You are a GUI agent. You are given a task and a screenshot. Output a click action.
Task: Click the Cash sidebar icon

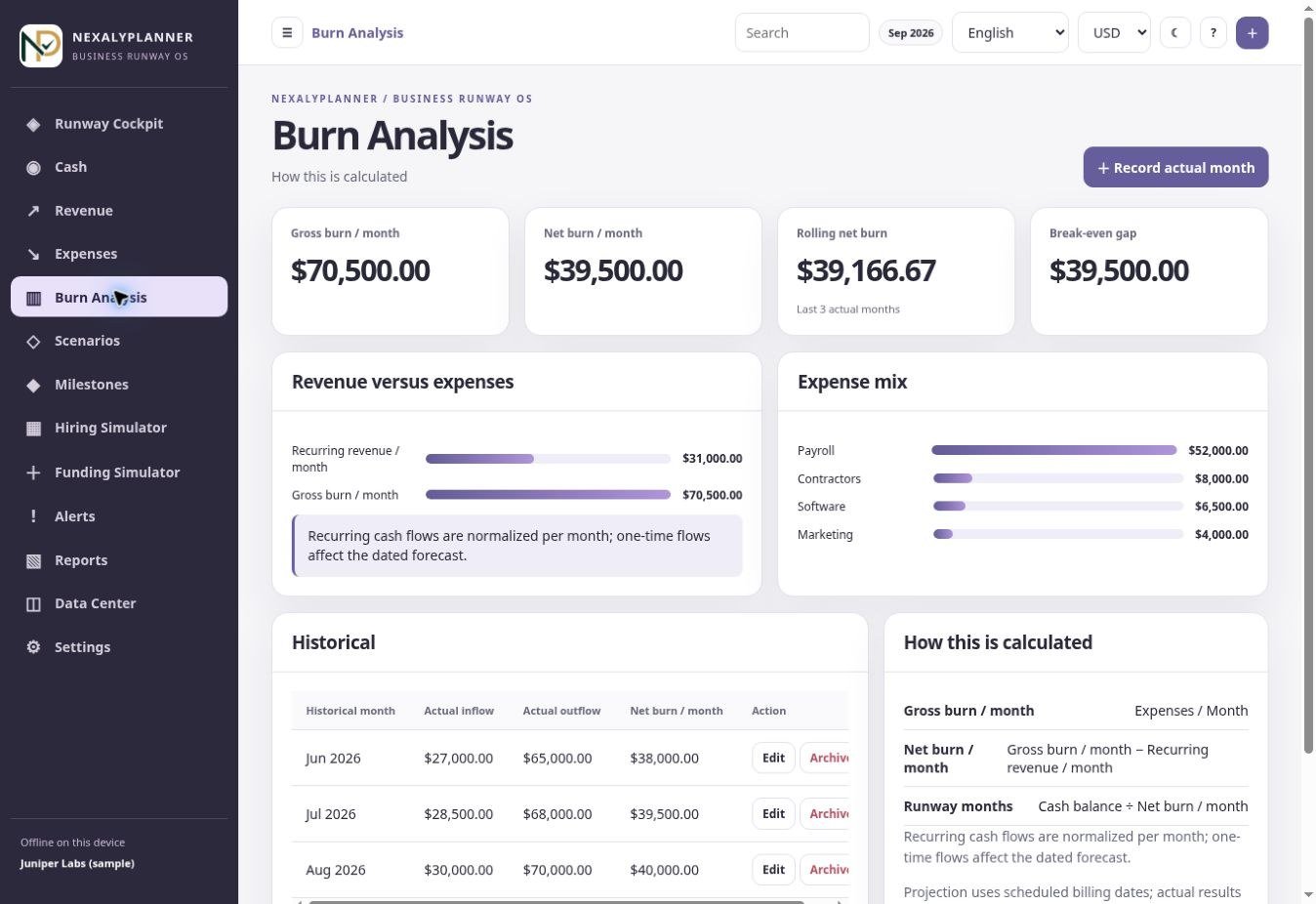(33, 168)
